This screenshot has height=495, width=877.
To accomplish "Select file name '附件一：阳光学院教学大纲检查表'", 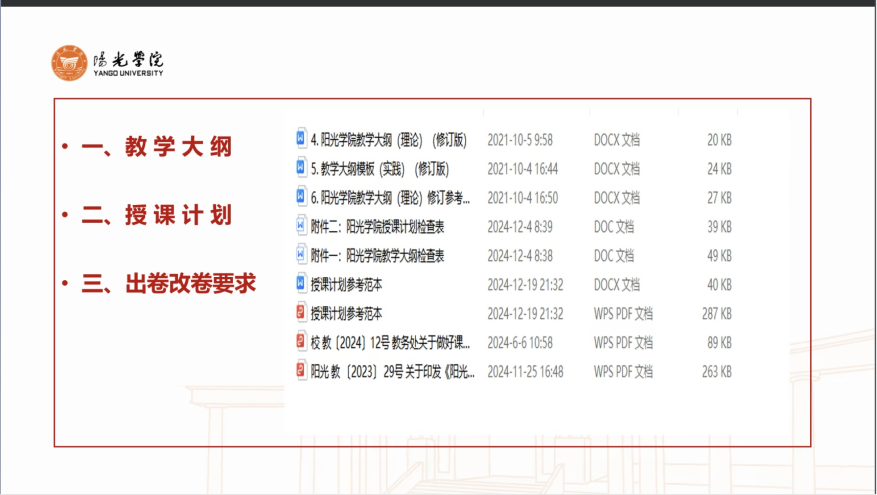I will (x=378, y=256).
